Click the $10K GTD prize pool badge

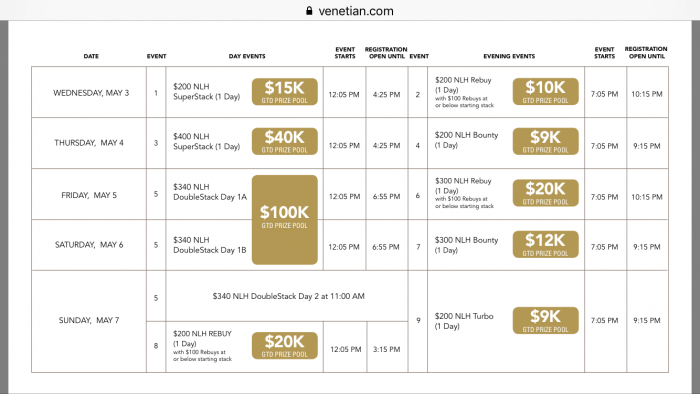[x=546, y=91]
